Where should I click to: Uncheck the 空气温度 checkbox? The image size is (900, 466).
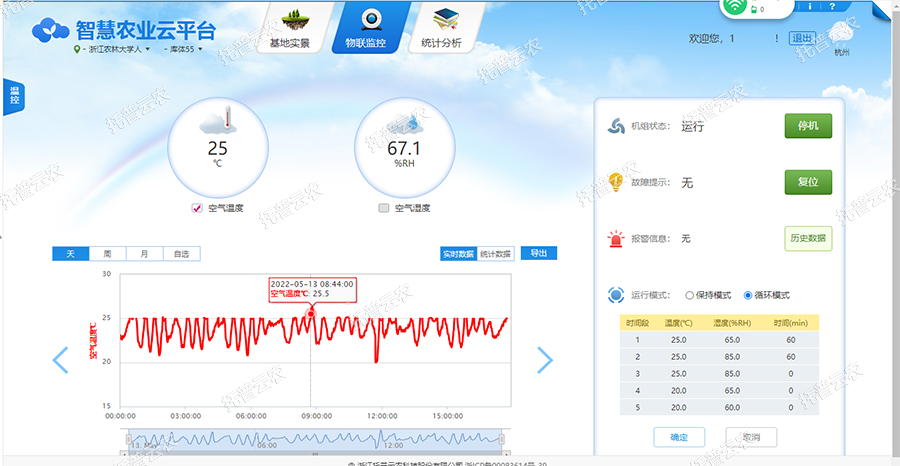click(x=197, y=208)
